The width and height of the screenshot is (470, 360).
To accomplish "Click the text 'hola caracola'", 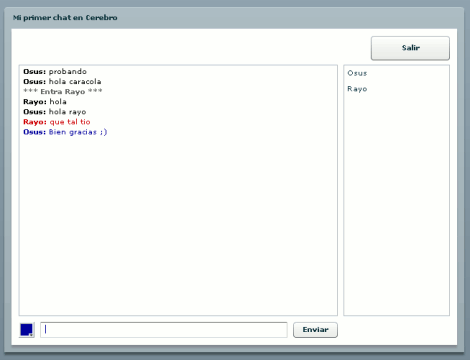I will tap(75, 82).
